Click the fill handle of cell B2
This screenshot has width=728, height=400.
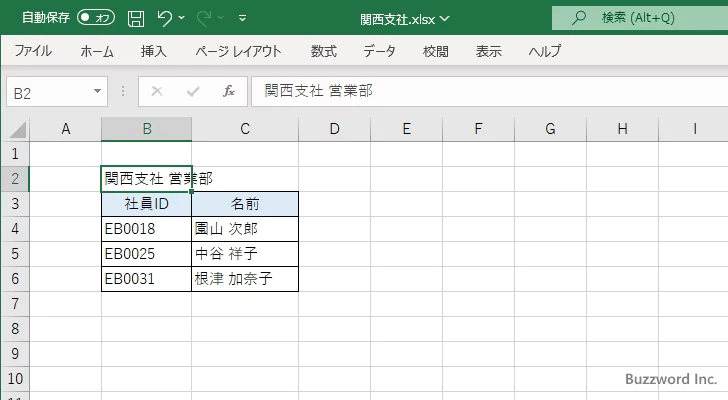point(191,191)
